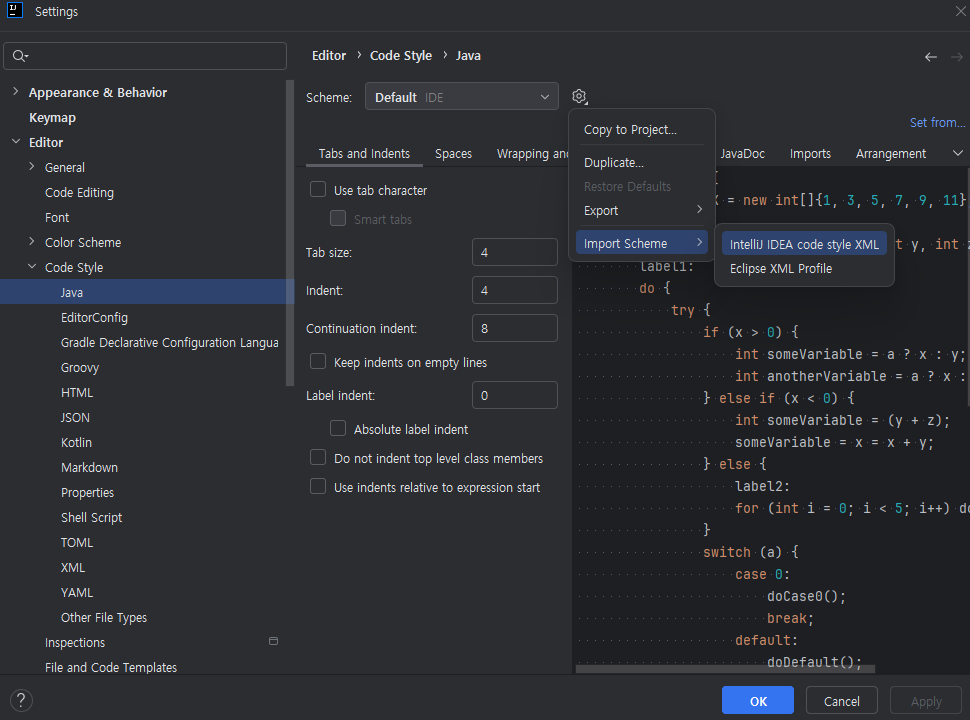Screen dimensions: 970x720
Task: Expand the Color Scheme node
Action: click(32, 242)
